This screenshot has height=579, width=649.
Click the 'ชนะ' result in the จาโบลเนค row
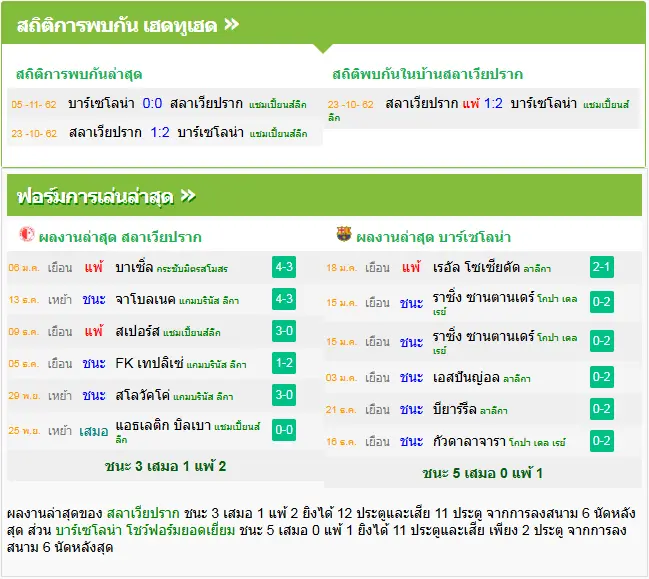point(94,300)
